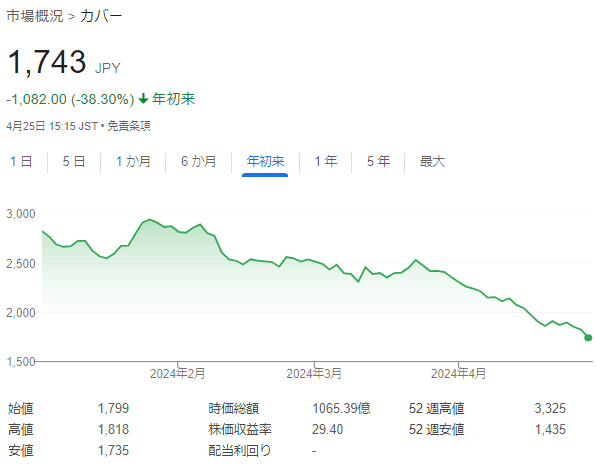Click the 高値 value 1,818
Image resolution: width=597 pixels, height=465 pixels.
click(x=113, y=430)
